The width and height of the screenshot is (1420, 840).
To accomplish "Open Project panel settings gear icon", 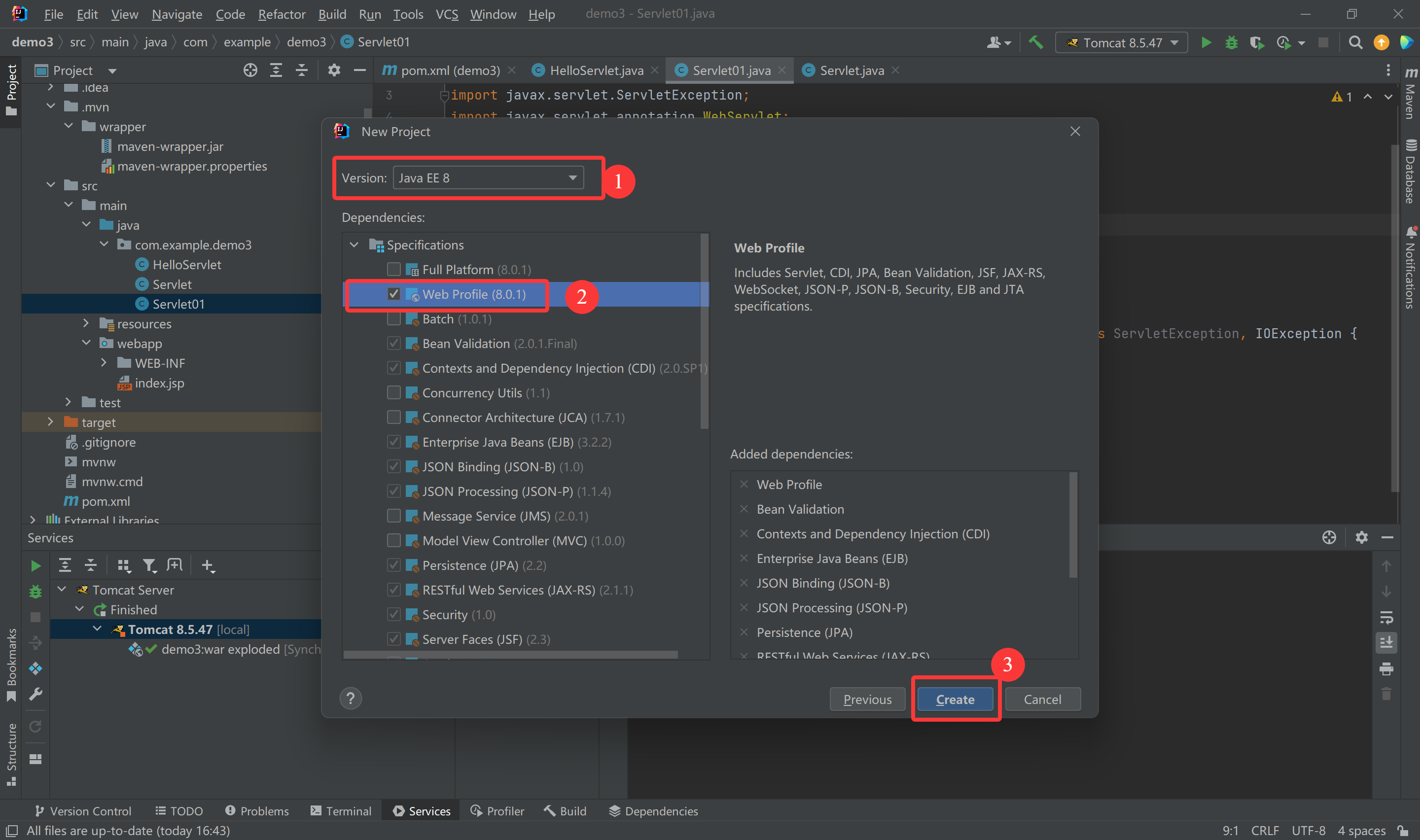I will pos(334,70).
